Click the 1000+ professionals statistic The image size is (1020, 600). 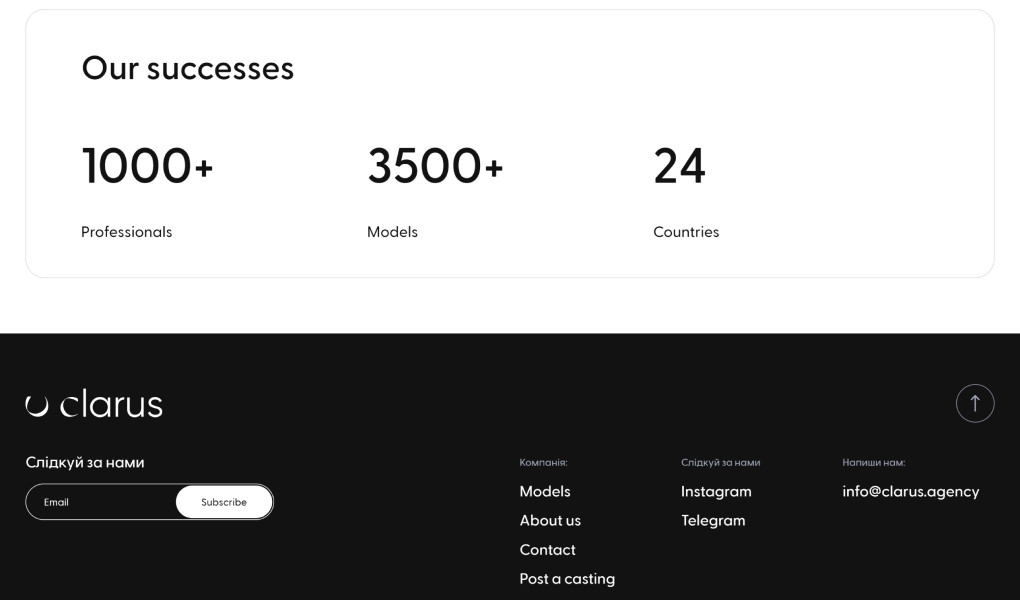147,165
